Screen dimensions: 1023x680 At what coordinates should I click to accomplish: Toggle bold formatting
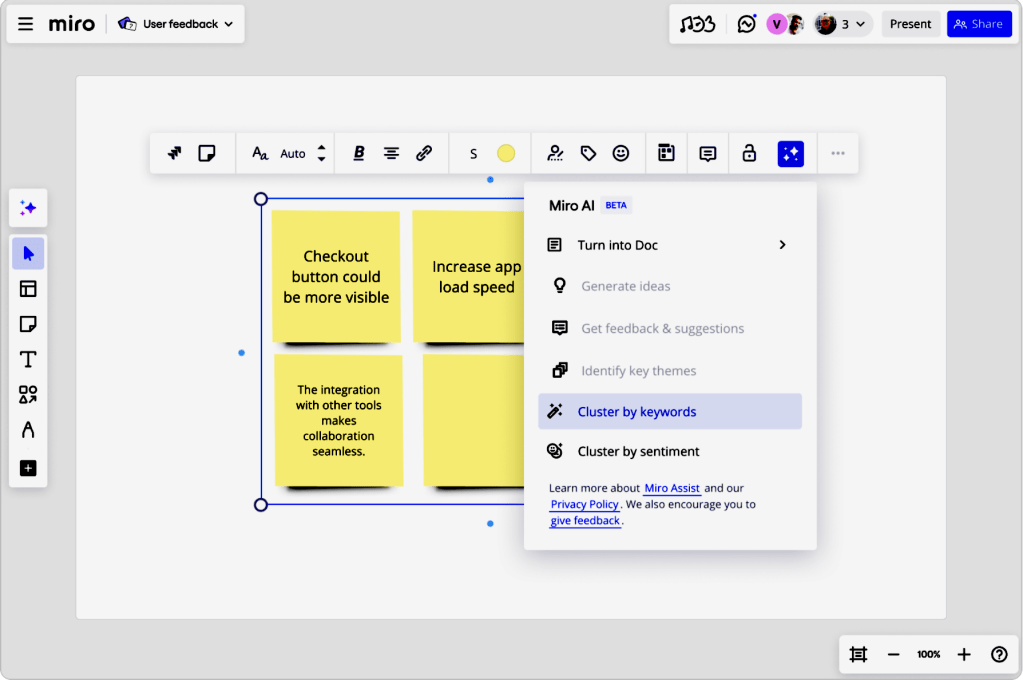(359, 153)
